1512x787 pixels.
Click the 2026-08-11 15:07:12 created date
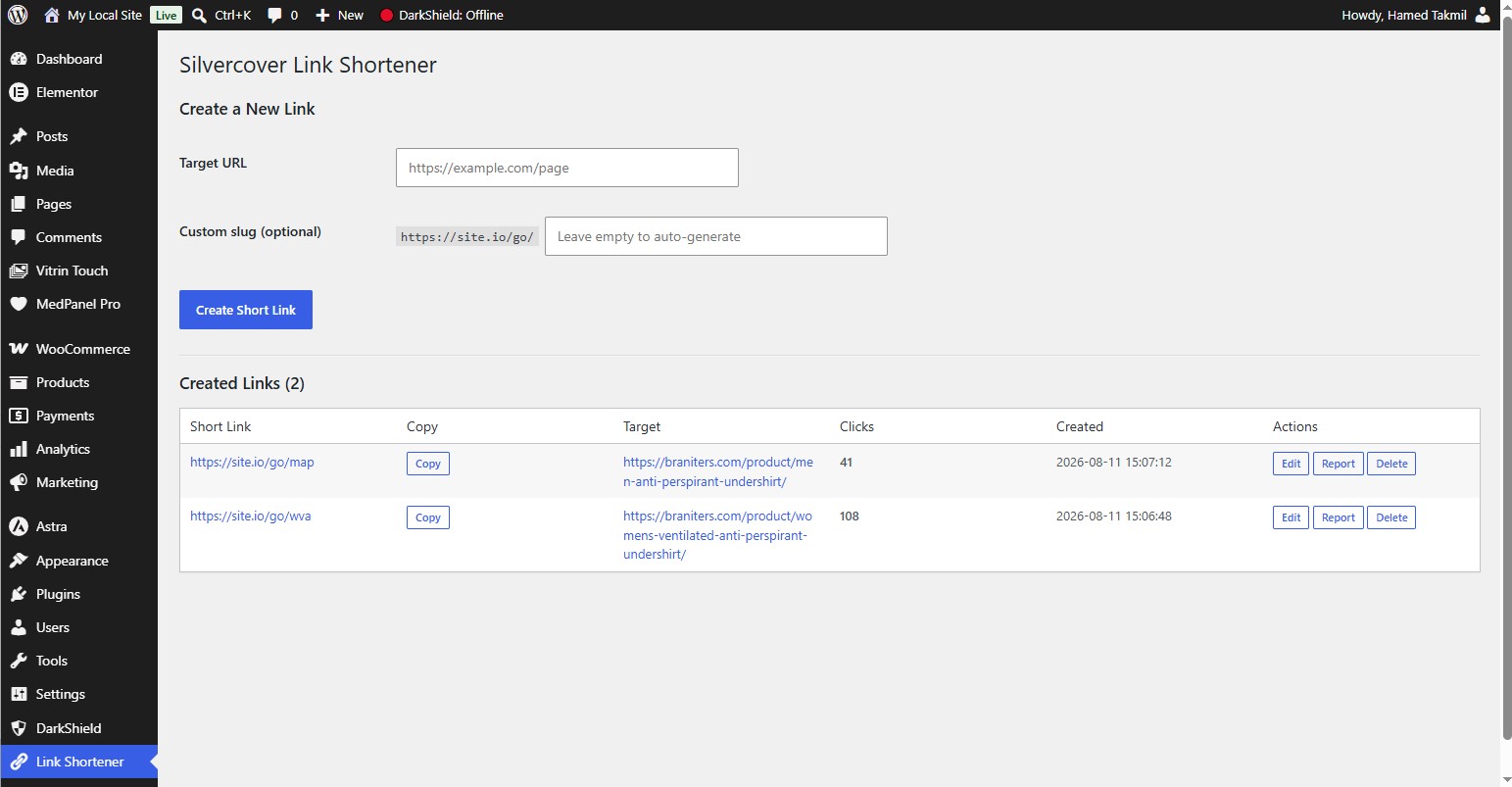coord(1114,462)
